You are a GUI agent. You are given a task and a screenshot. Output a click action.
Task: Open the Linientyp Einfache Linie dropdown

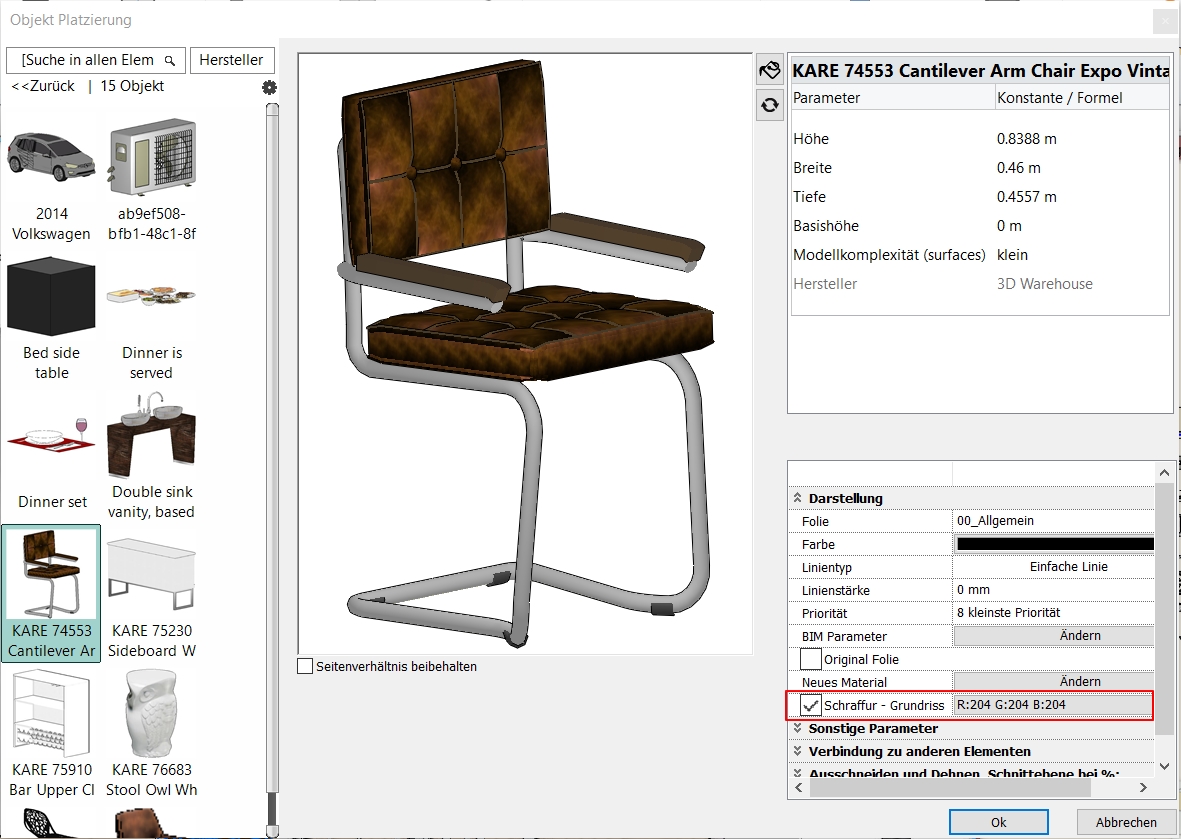pos(1053,566)
